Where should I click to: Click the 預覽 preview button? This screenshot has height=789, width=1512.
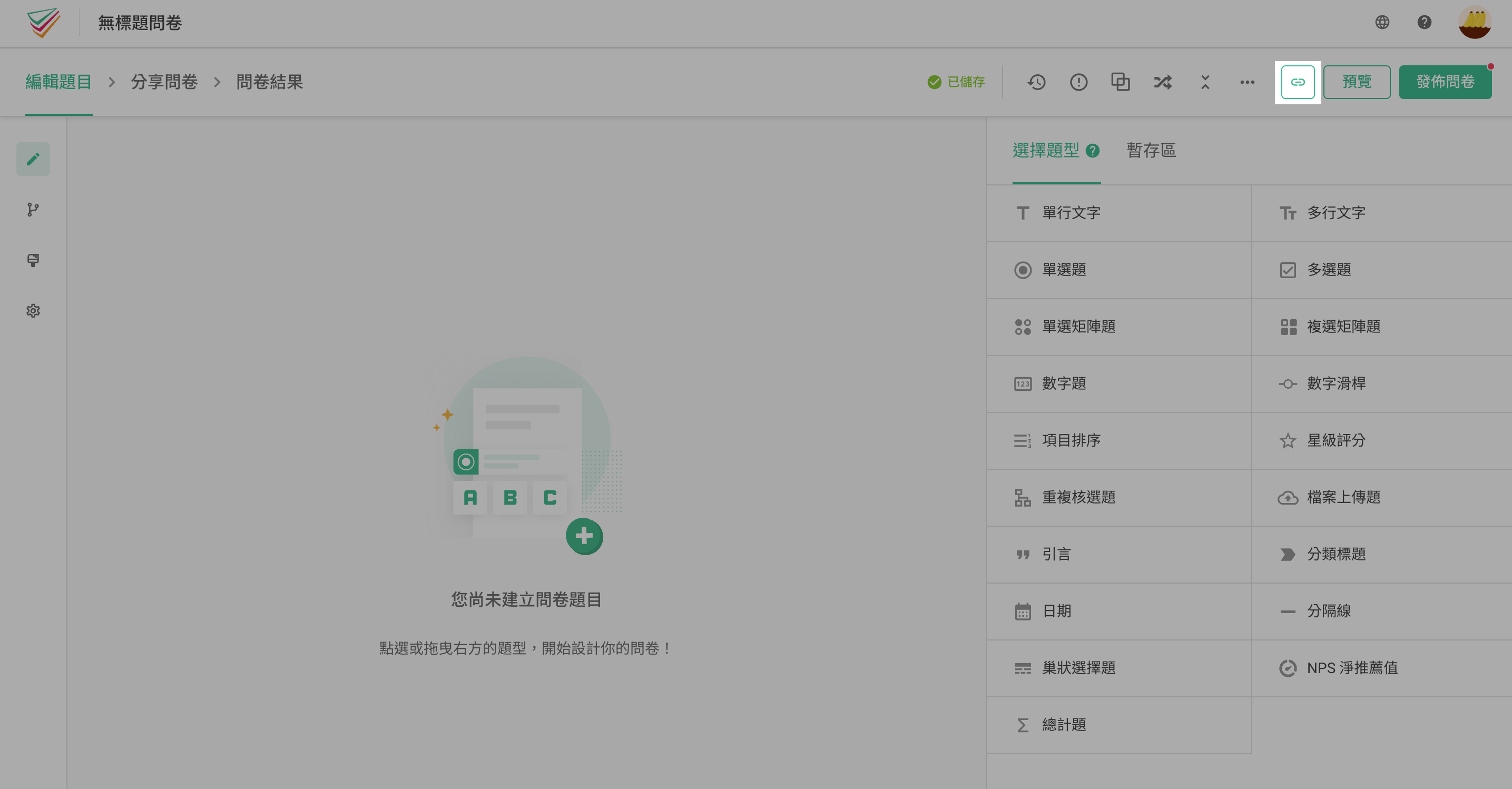[1357, 82]
